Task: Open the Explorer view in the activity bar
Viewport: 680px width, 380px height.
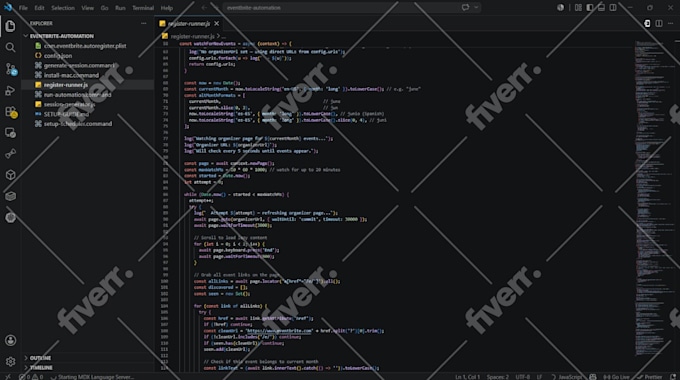Action: click(10, 26)
